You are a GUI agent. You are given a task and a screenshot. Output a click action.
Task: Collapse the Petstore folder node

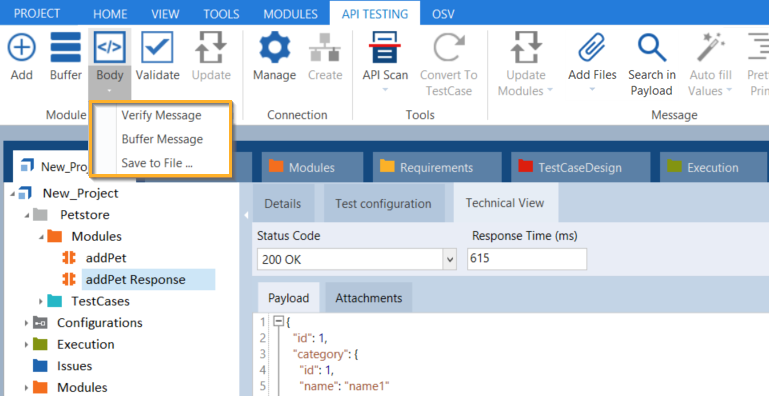click(x=26, y=215)
